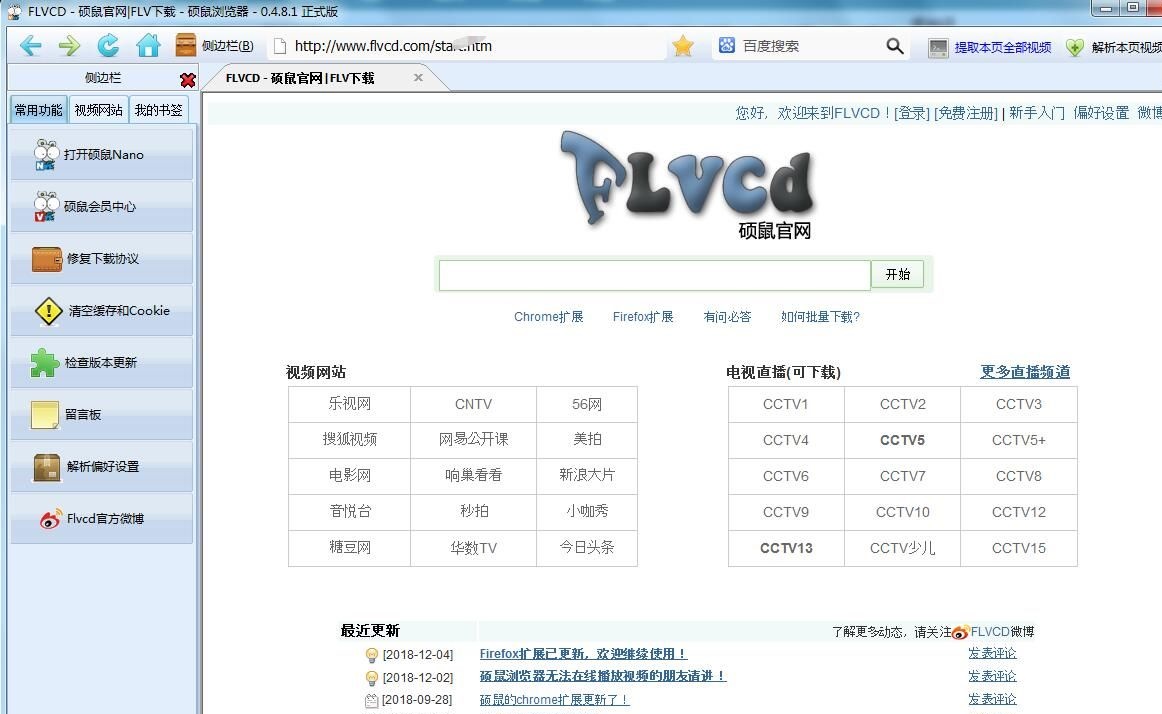The width and height of the screenshot is (1162, 714).
Task: Click 清空缓存和Cookie sidebar item
Action: pos(102,310)
